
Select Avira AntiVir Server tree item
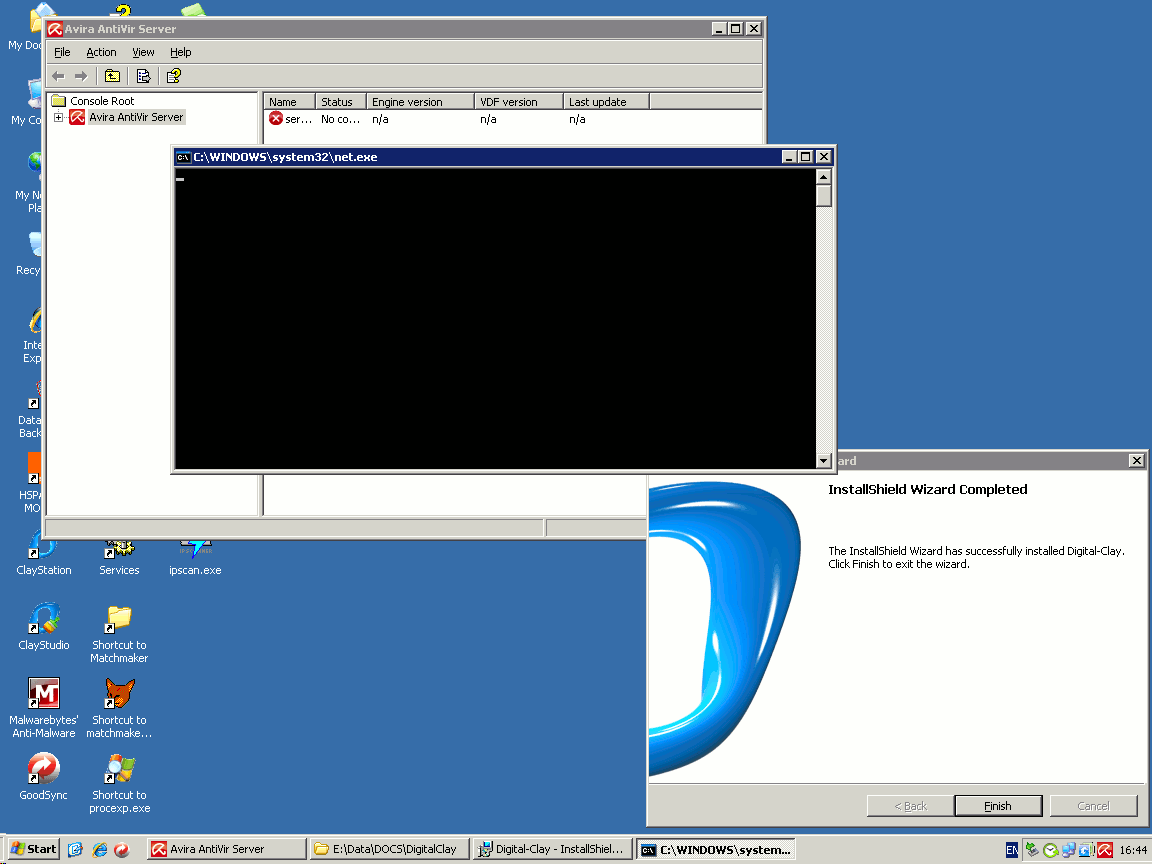(x=136, y=117)
